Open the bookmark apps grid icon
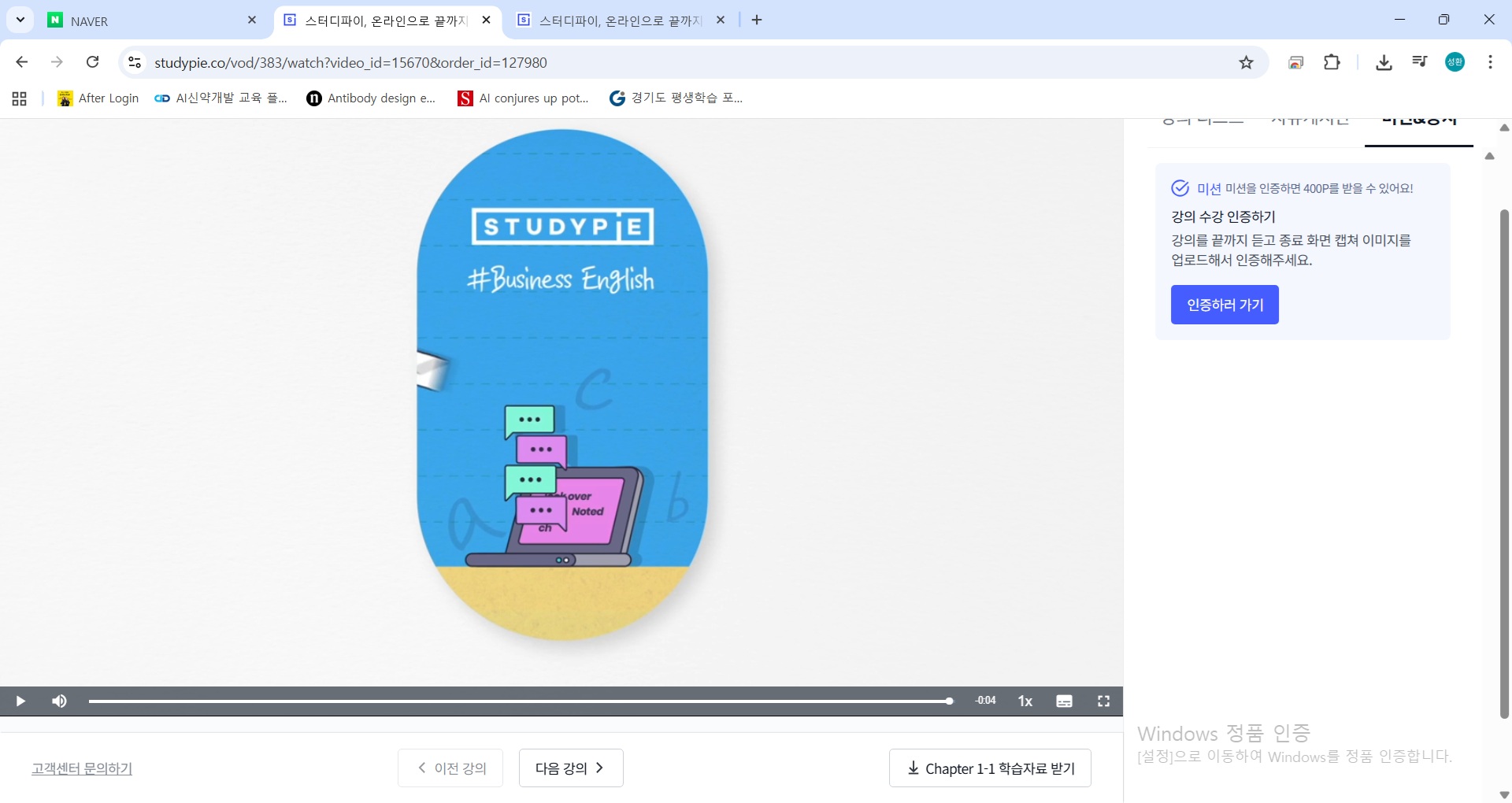1512x803 pixels. [x=20, y=98]
